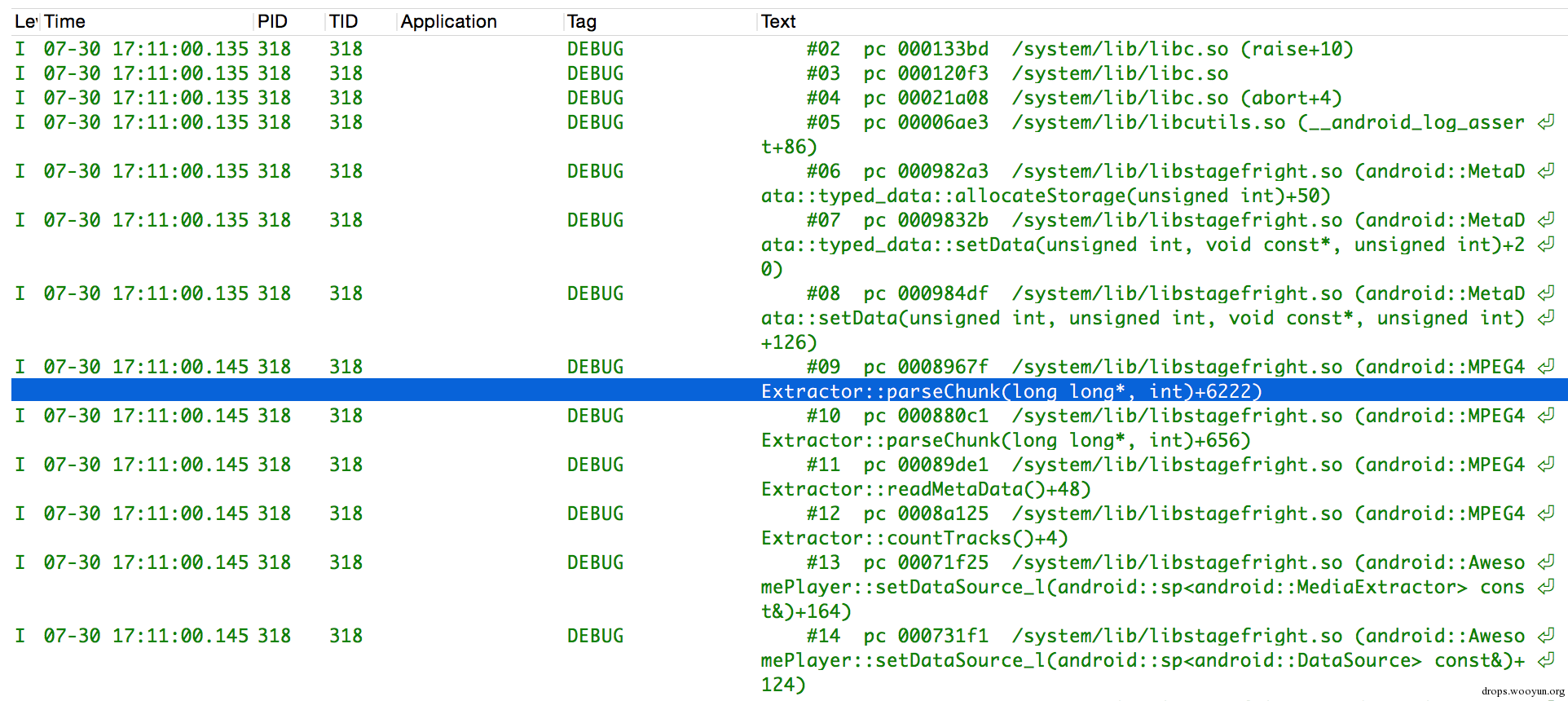1568x701 pixels.
Task: Click PID 318 in row #06
Action: pyautogui.click(x=275, y=171)
